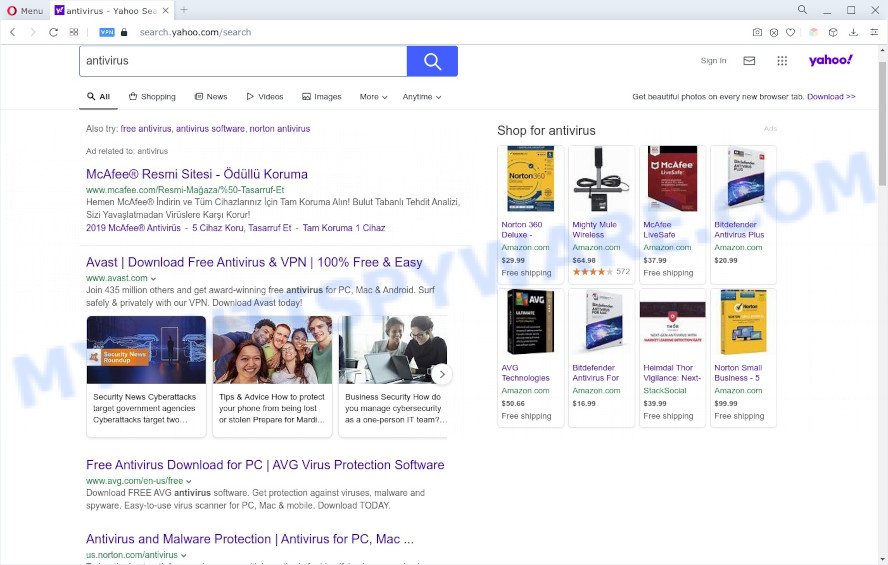This screenshot has height=565, width=888.
Task: Open Norton Small Business product
Action: (x=744, y=358)
